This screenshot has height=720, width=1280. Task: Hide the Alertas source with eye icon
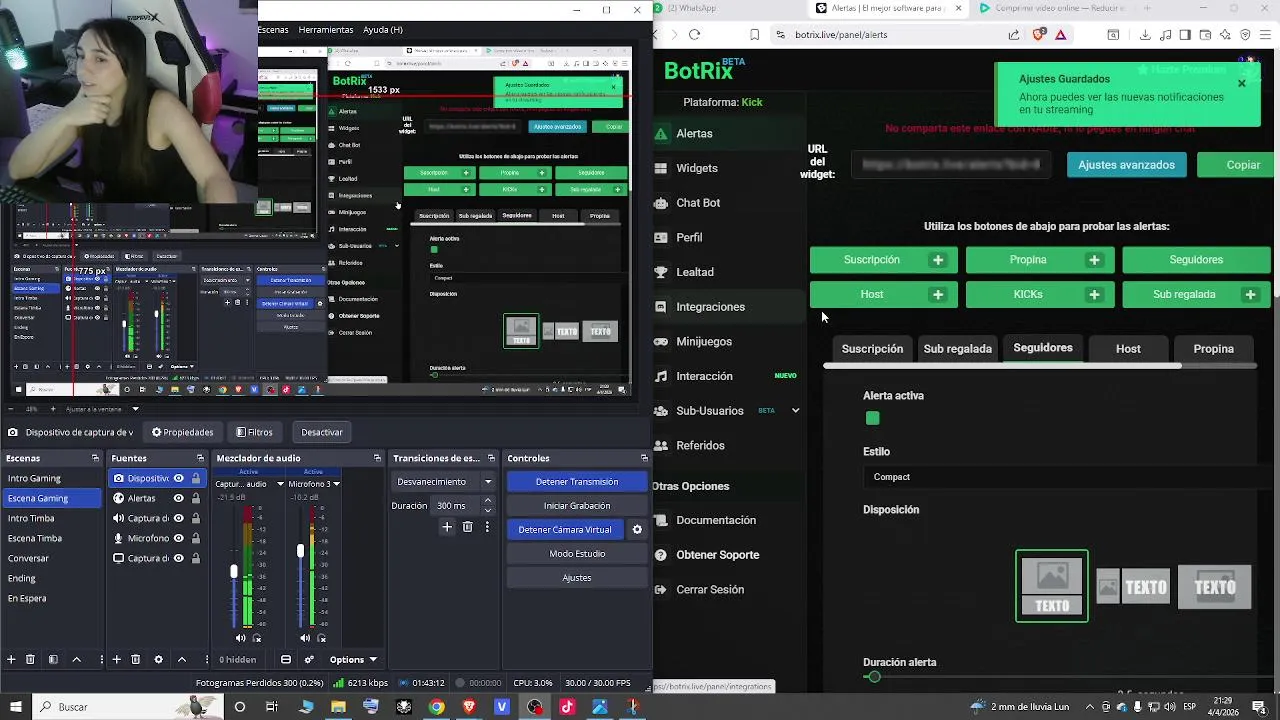179,498
